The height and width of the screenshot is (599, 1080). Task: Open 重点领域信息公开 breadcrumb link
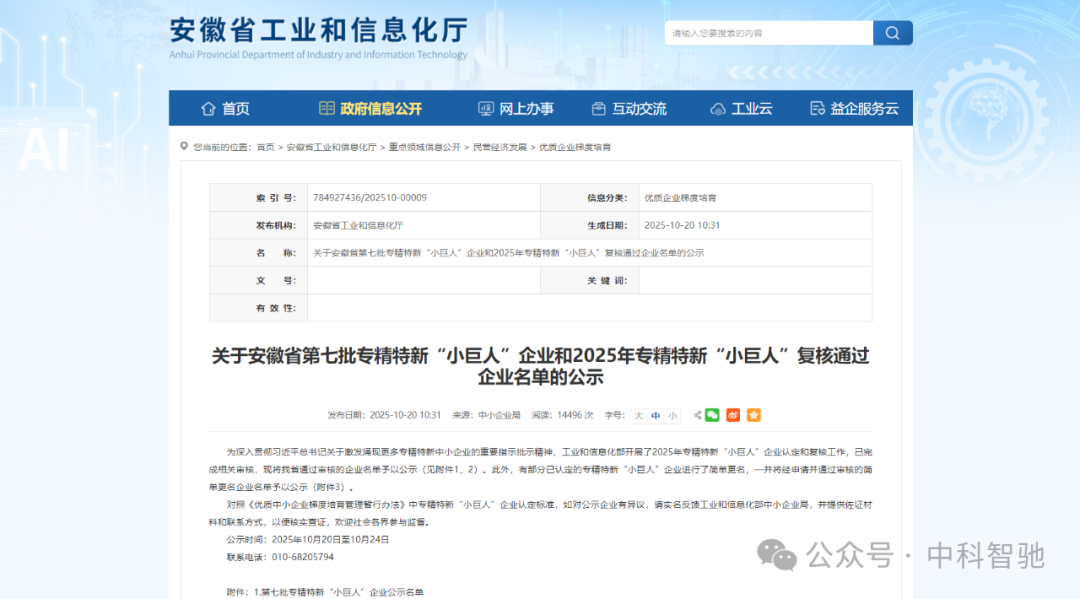pyautogui.click(x=424, y=147)
